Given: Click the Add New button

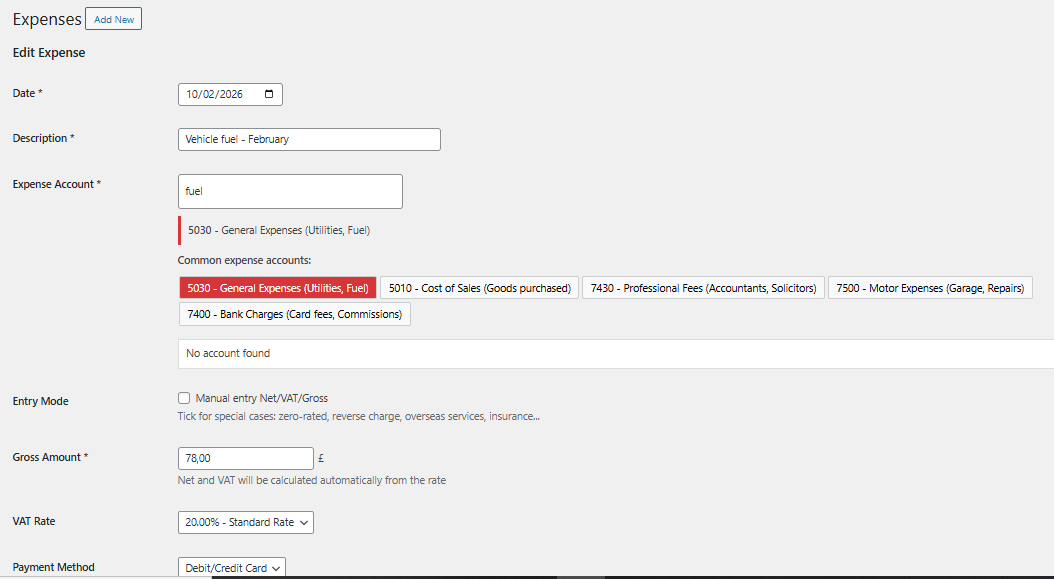Looking at the screenshot, I should click(112, 18).
